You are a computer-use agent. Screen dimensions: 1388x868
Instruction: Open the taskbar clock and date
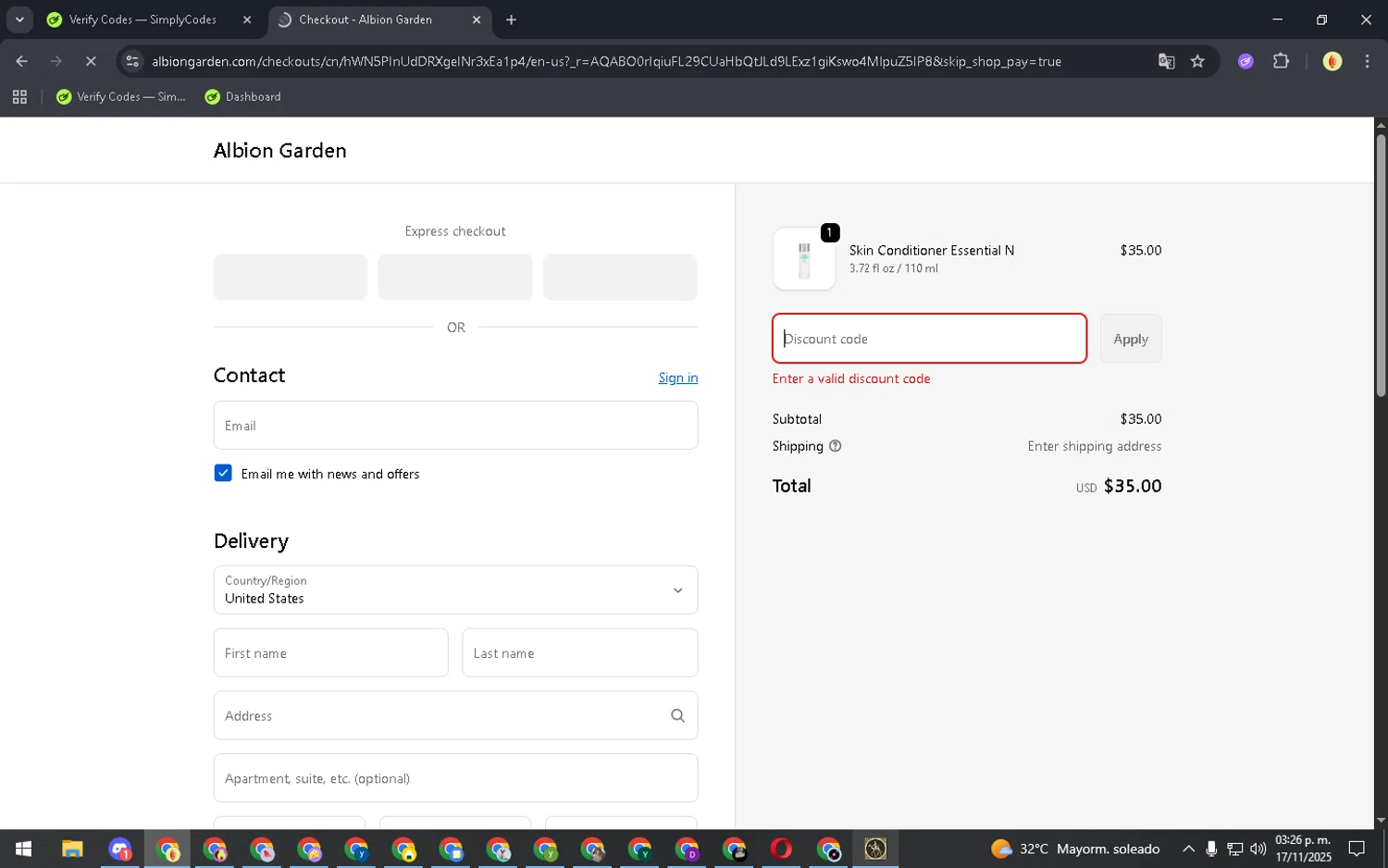tap(1303, 849)
